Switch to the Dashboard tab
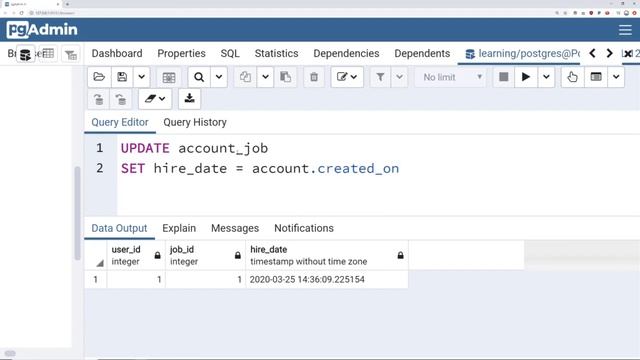The height and width of the screenshot is (360, 640). (x=117, y=53)
